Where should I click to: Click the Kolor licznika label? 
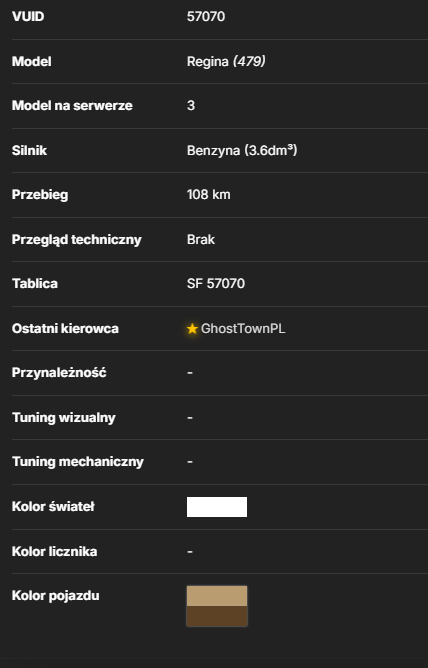coord(55,551)
